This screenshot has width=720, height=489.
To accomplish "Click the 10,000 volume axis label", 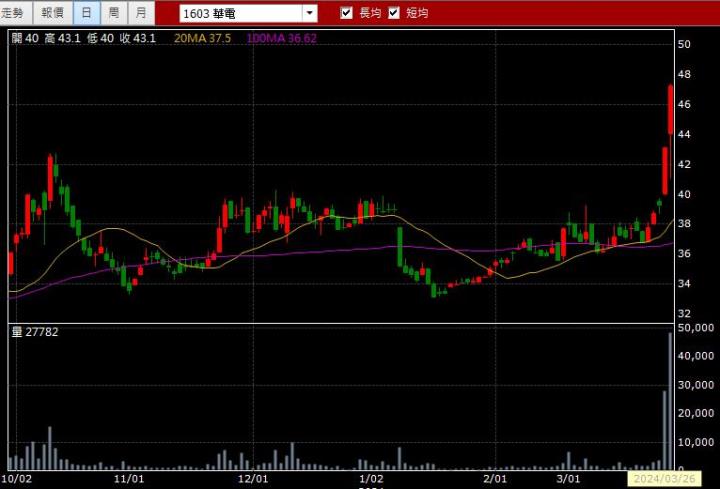I will tap(696, 442).
